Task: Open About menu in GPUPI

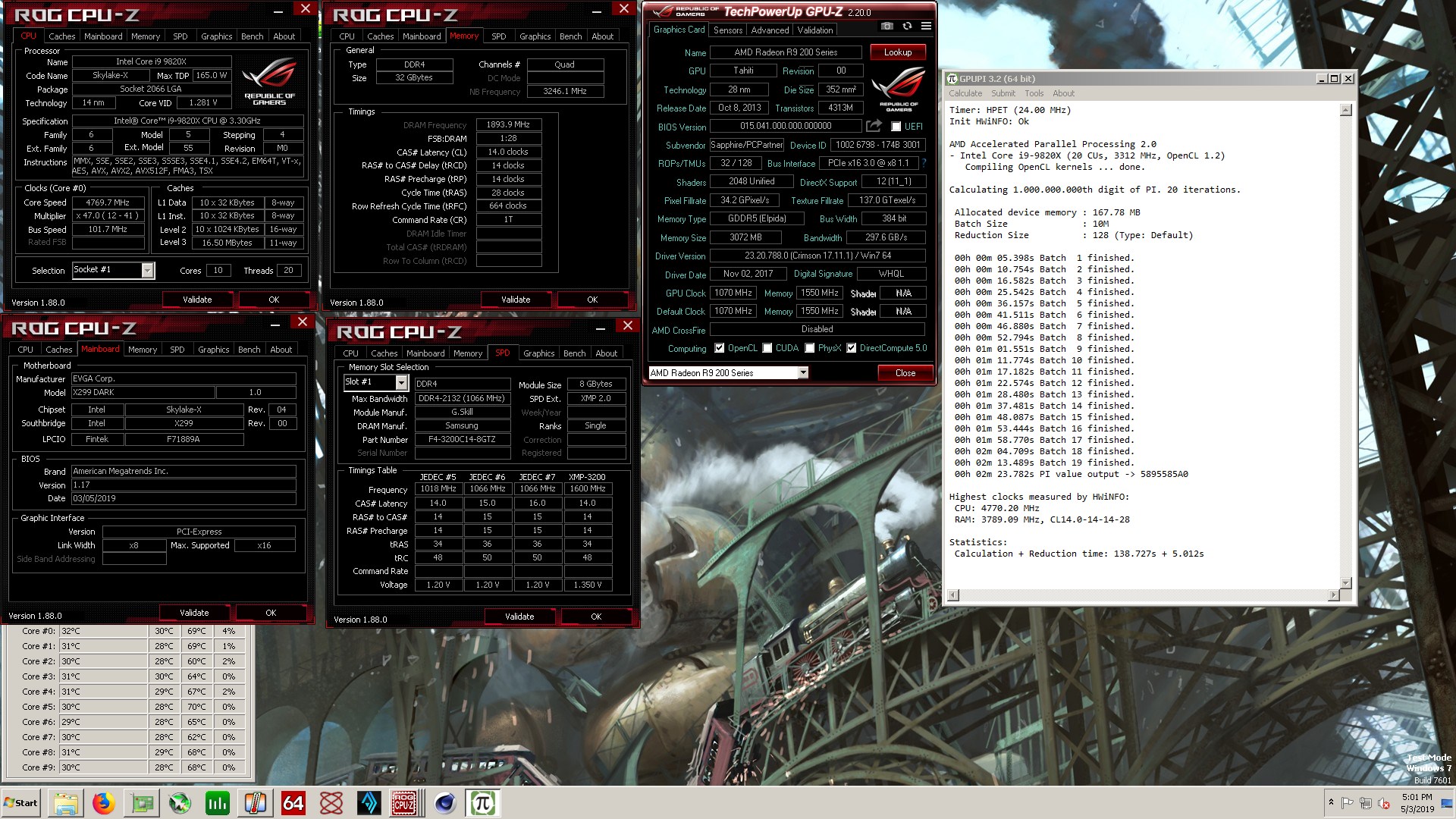Action: tap(1063, 93)
